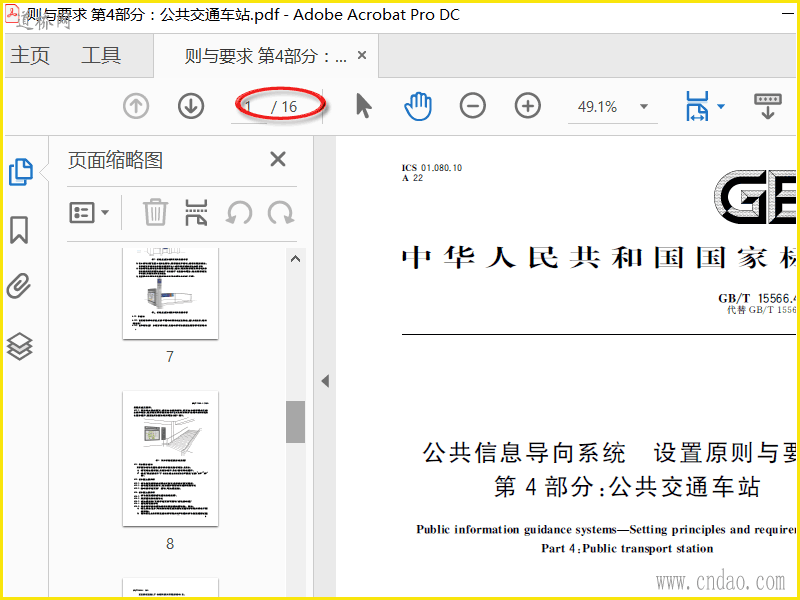Close the document tab
This screenshot has height=600, width=800.
coord(362,55)
